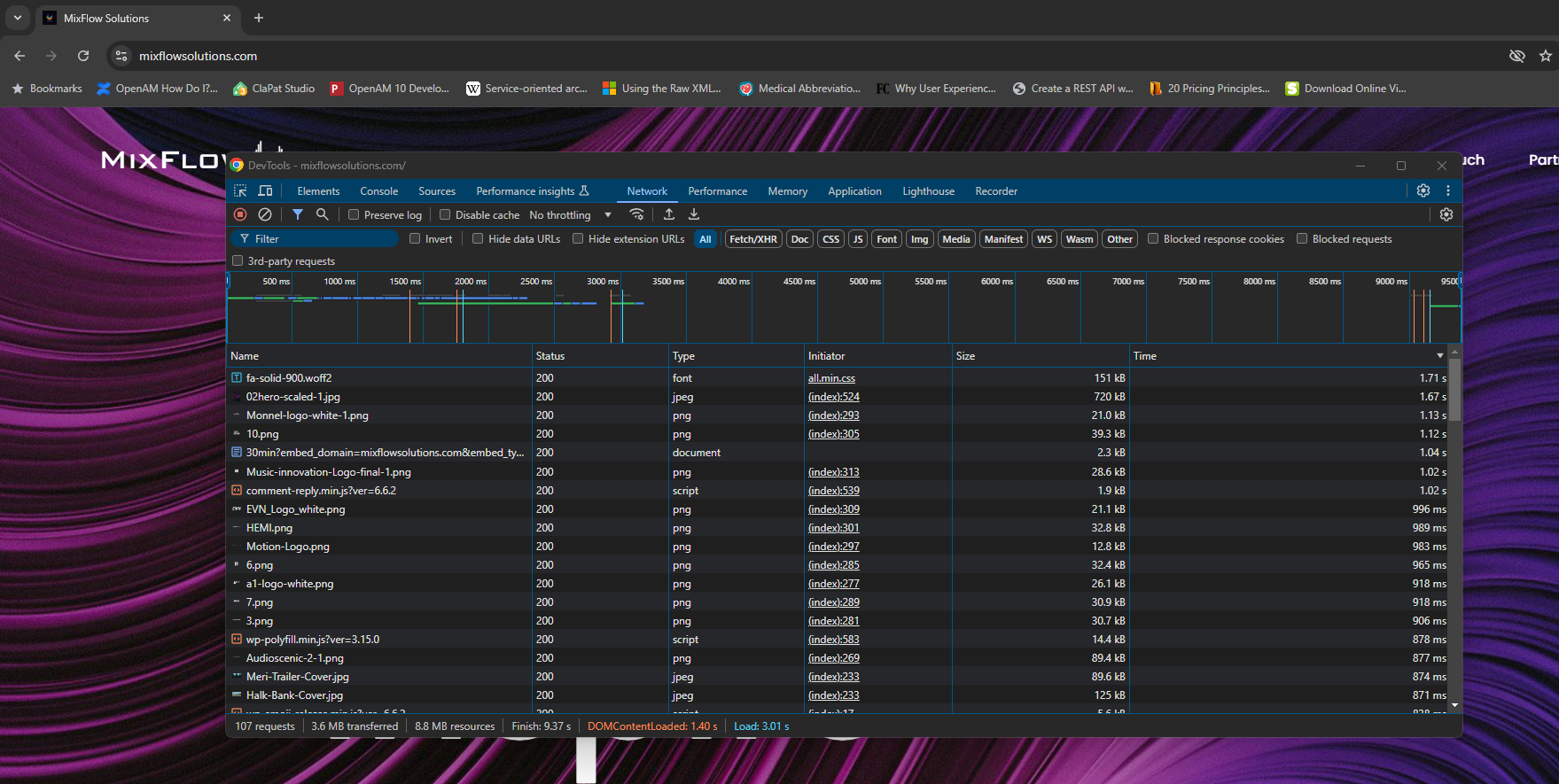The height and width of the screenshot is (784, 1559).
Task: Switch to the Console tab
Action: tap(379, 191)
